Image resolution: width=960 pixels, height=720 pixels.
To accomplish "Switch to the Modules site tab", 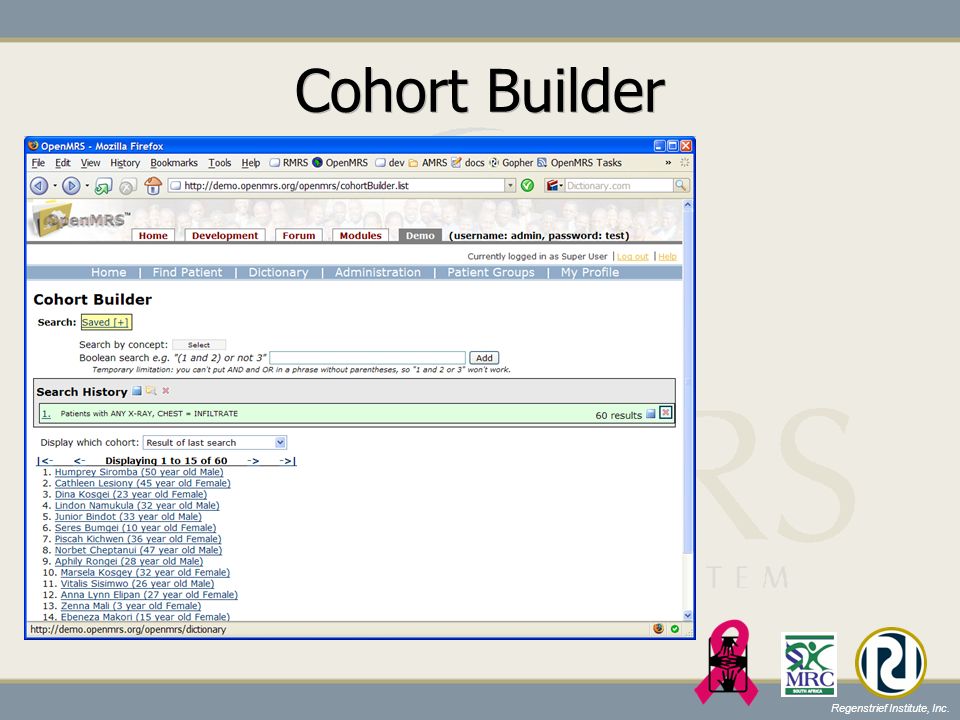I will point(360,236).
